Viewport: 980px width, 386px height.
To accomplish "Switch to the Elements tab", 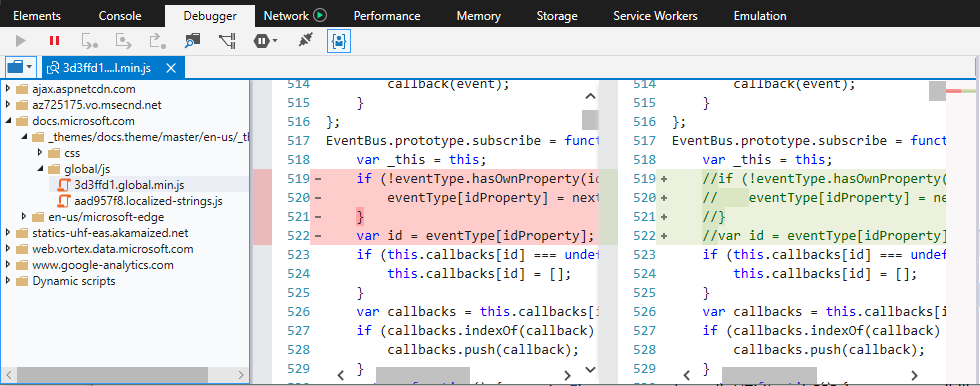I will coord(37,16).
